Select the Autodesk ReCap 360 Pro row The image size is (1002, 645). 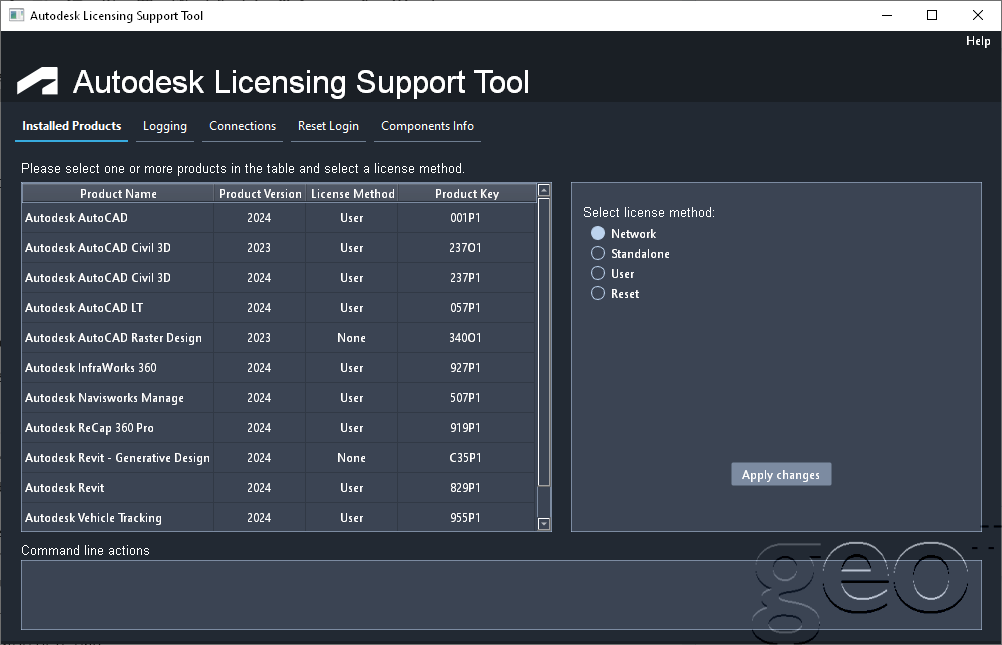(x=279, y=428)
